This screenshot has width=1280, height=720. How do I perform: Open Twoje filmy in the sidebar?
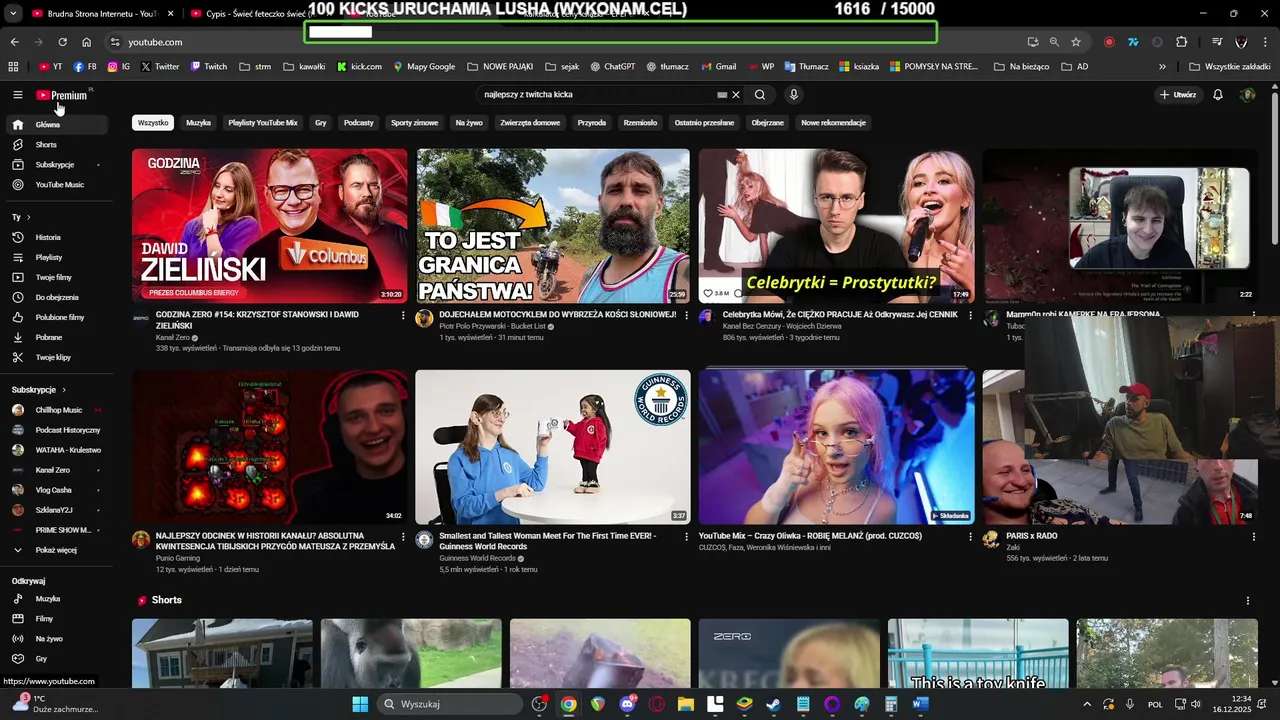click(56, 278)
